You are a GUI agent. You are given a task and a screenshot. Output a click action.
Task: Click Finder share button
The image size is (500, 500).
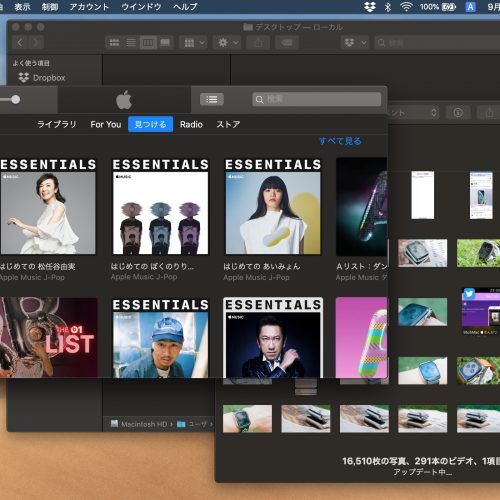258,43
